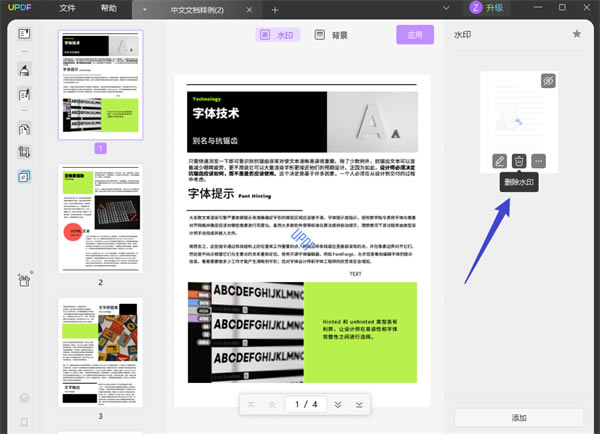Expand the dropdown chevron beside the upgrade button
This screenshot has width=600, height=434.
444,9
